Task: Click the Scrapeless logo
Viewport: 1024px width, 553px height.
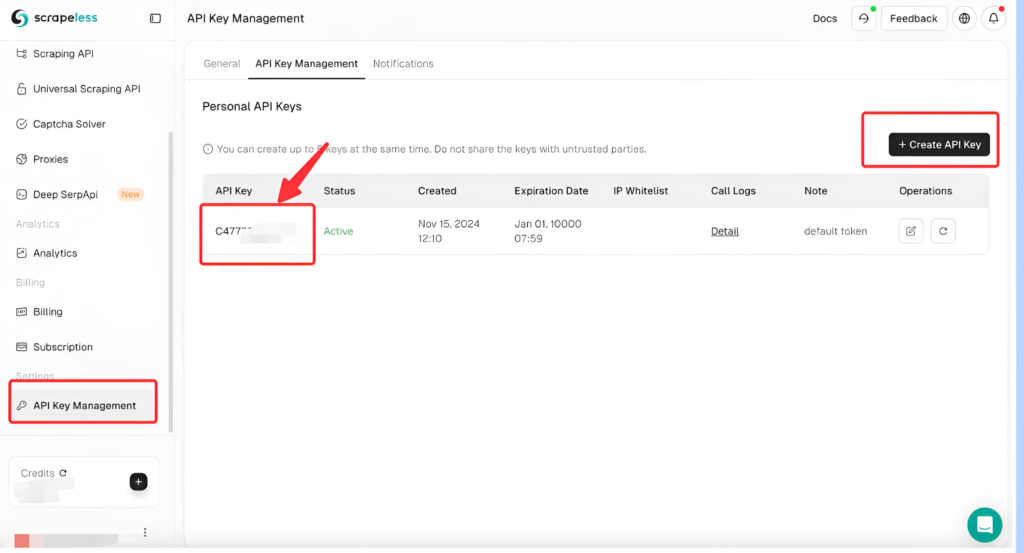Action: click(54, 18)
